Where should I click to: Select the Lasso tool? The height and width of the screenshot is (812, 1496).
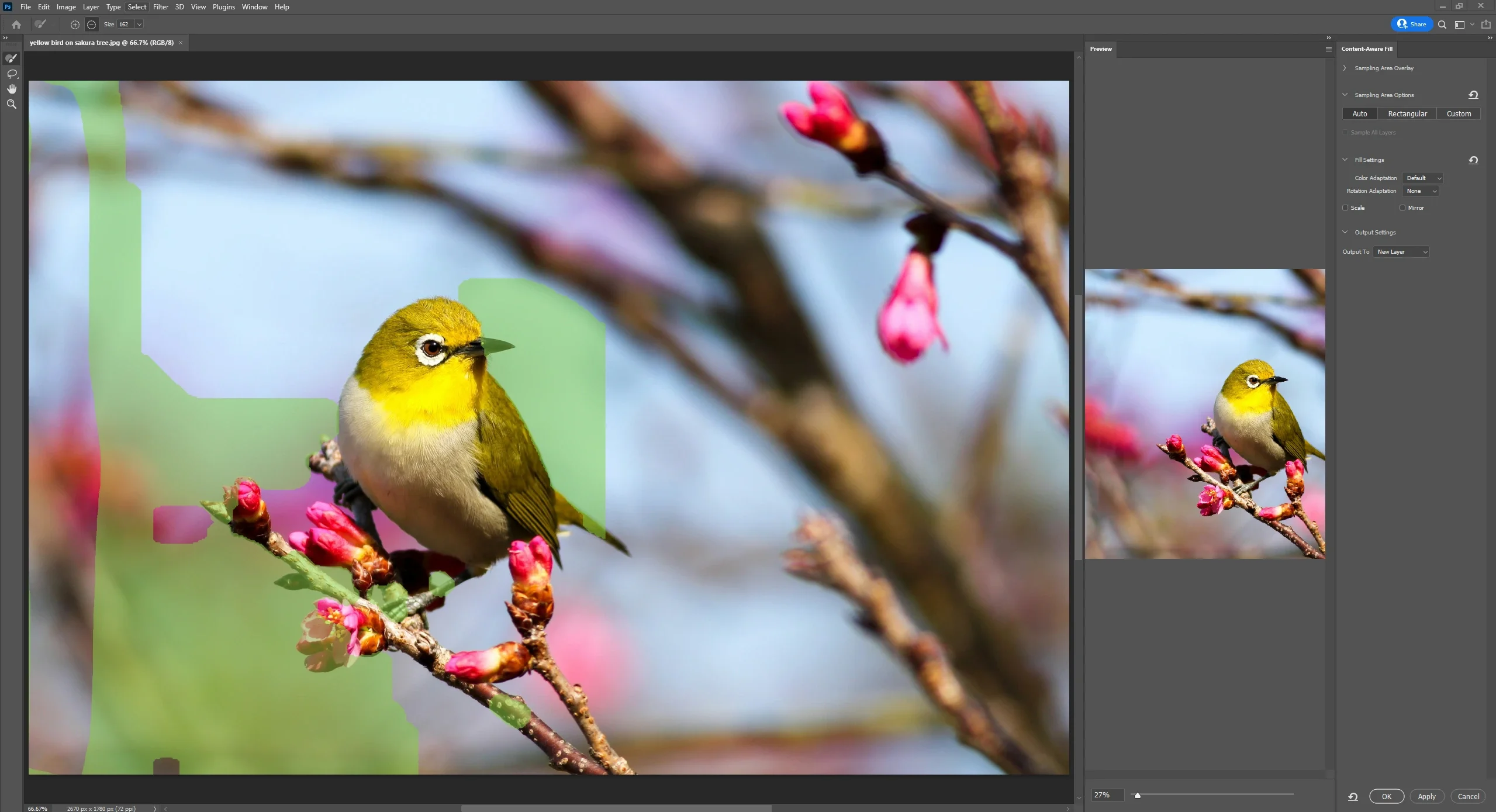coord(12,74)
